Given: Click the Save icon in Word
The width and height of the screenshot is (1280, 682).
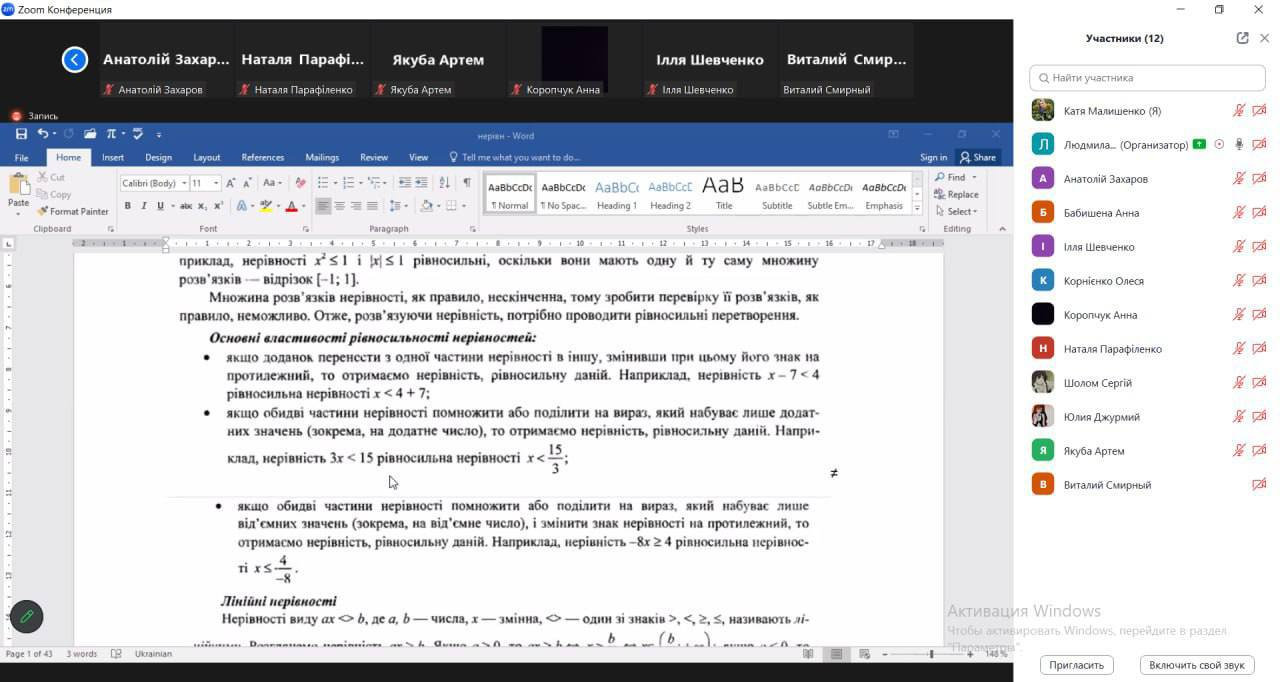Looking at the screenshot, I should pyautogui.click(x=21, y=133).
